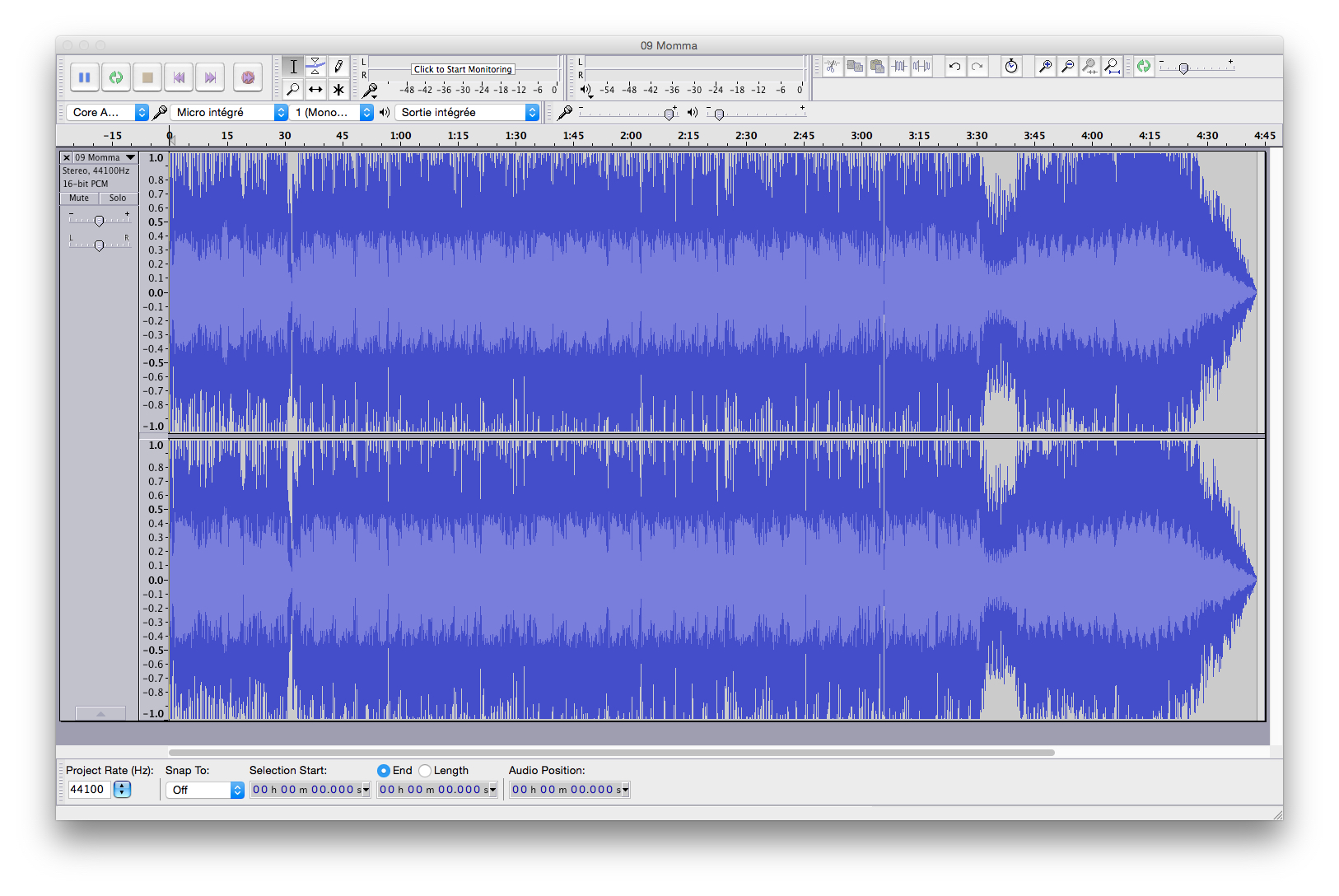Image resolution: width=1339 pixels, height=896 pixels.
Task: Activate the Zoom tool
Action: 292,89
